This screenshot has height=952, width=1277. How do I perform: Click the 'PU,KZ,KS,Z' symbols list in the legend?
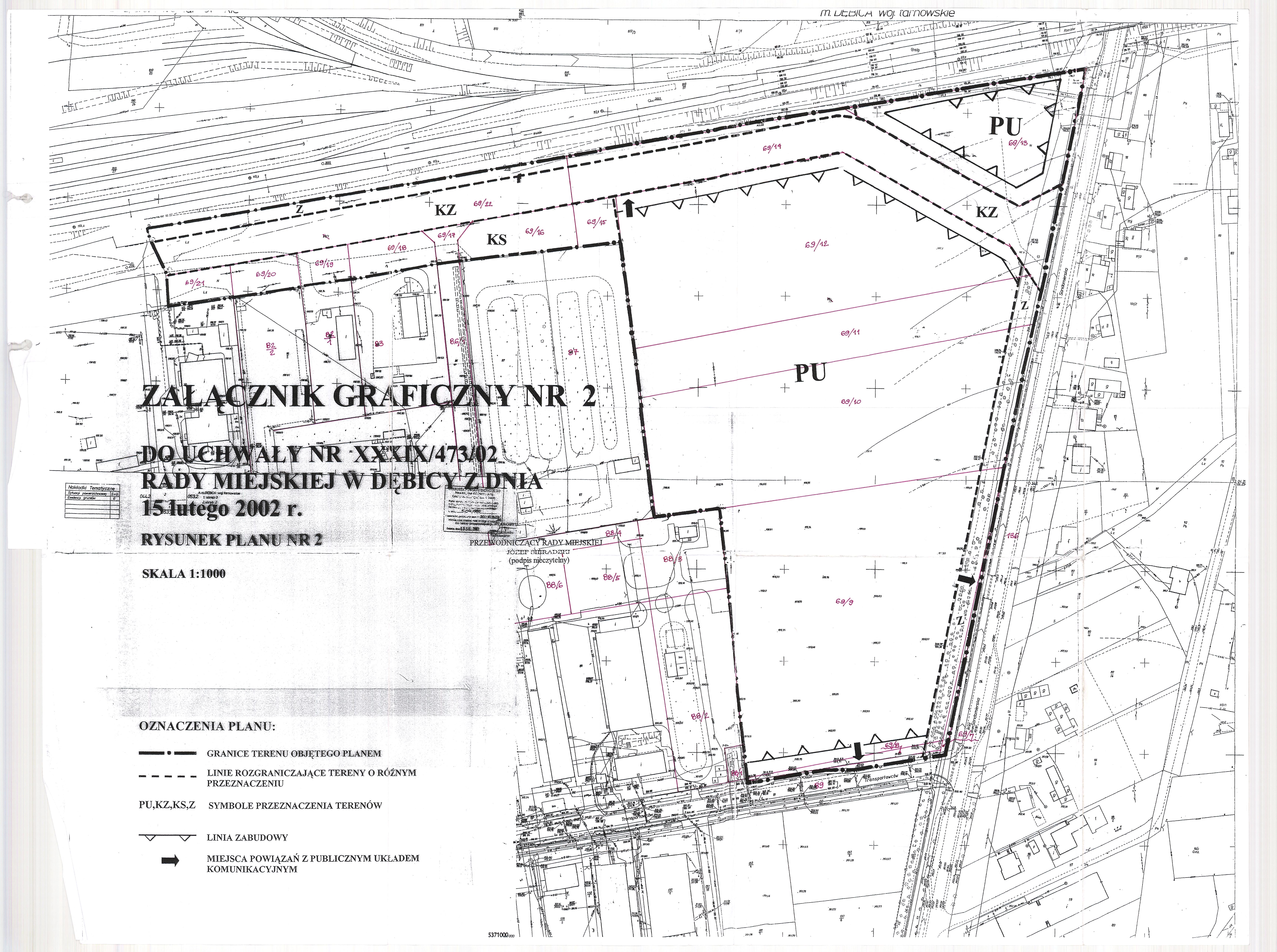point(167,805)
